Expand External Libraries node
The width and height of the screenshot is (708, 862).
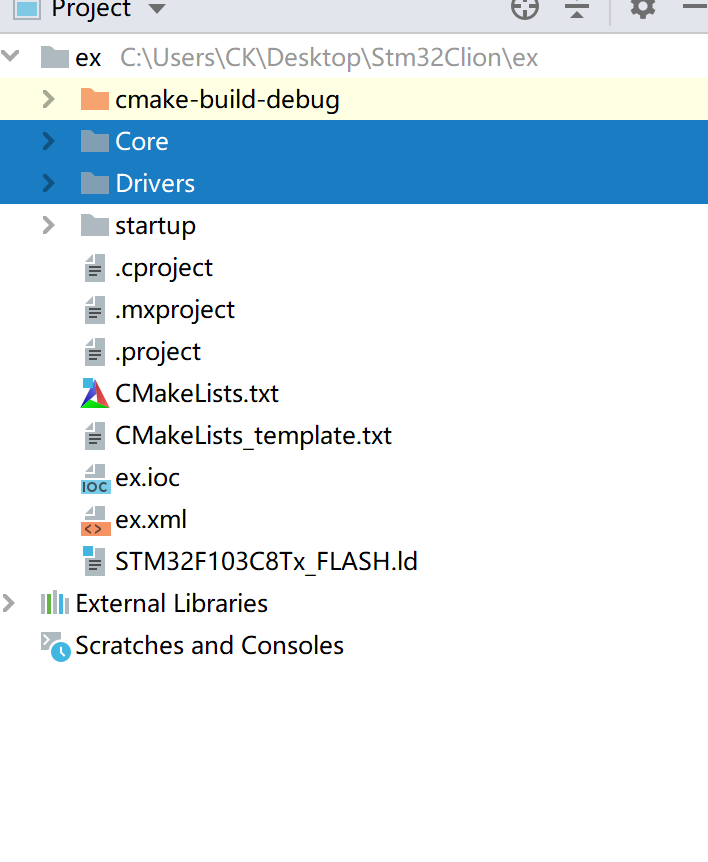pos(10,604)
